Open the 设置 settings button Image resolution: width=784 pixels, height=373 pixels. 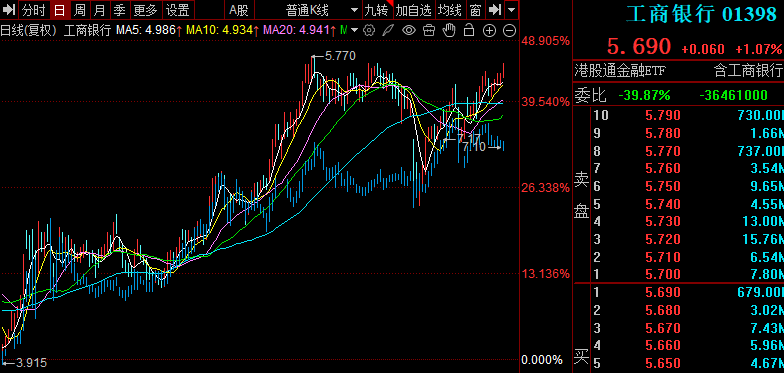coord(178,10)
